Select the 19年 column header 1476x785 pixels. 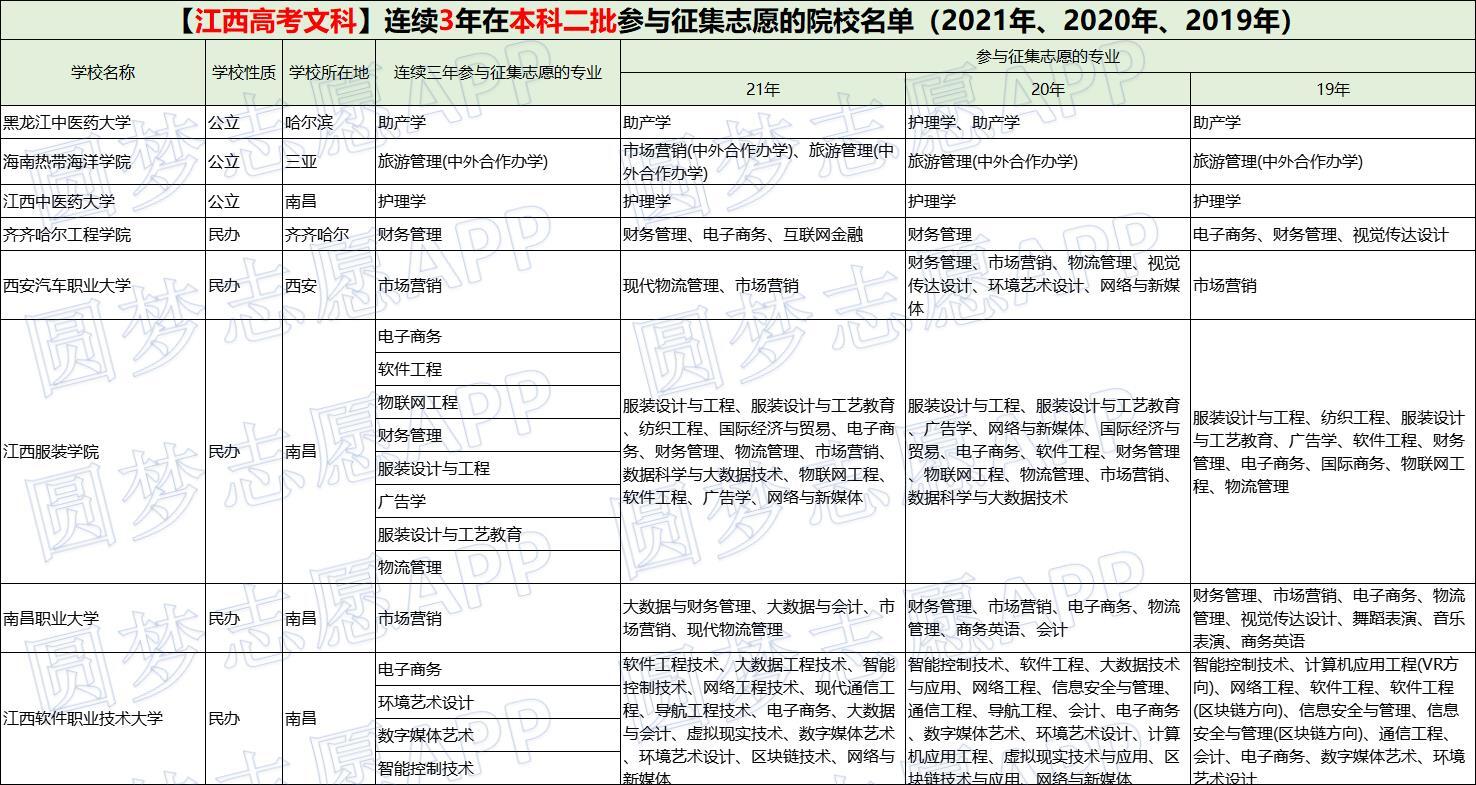tap(1333, 89)
